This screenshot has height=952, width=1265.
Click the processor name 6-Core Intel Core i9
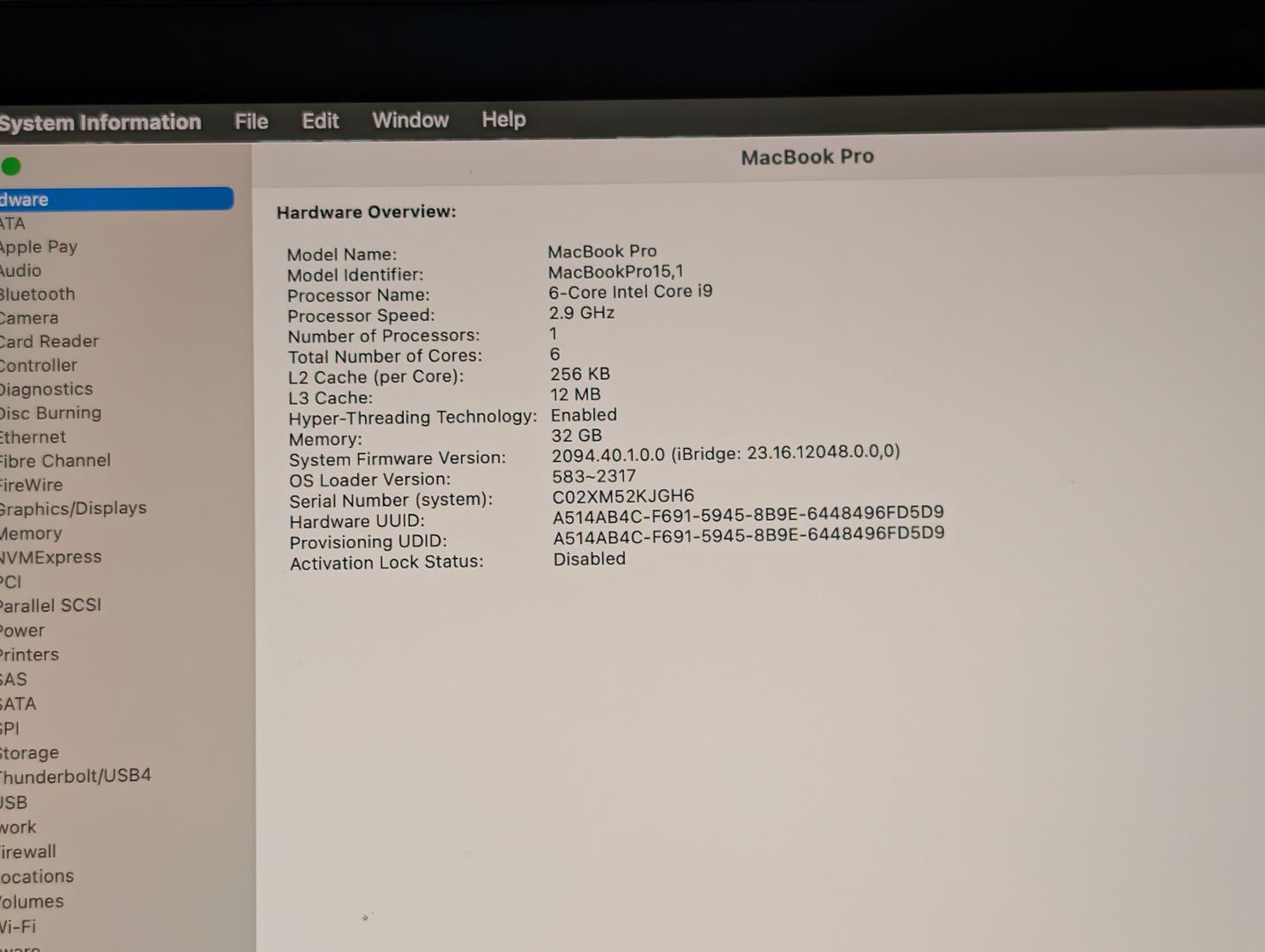click(630, 292)
